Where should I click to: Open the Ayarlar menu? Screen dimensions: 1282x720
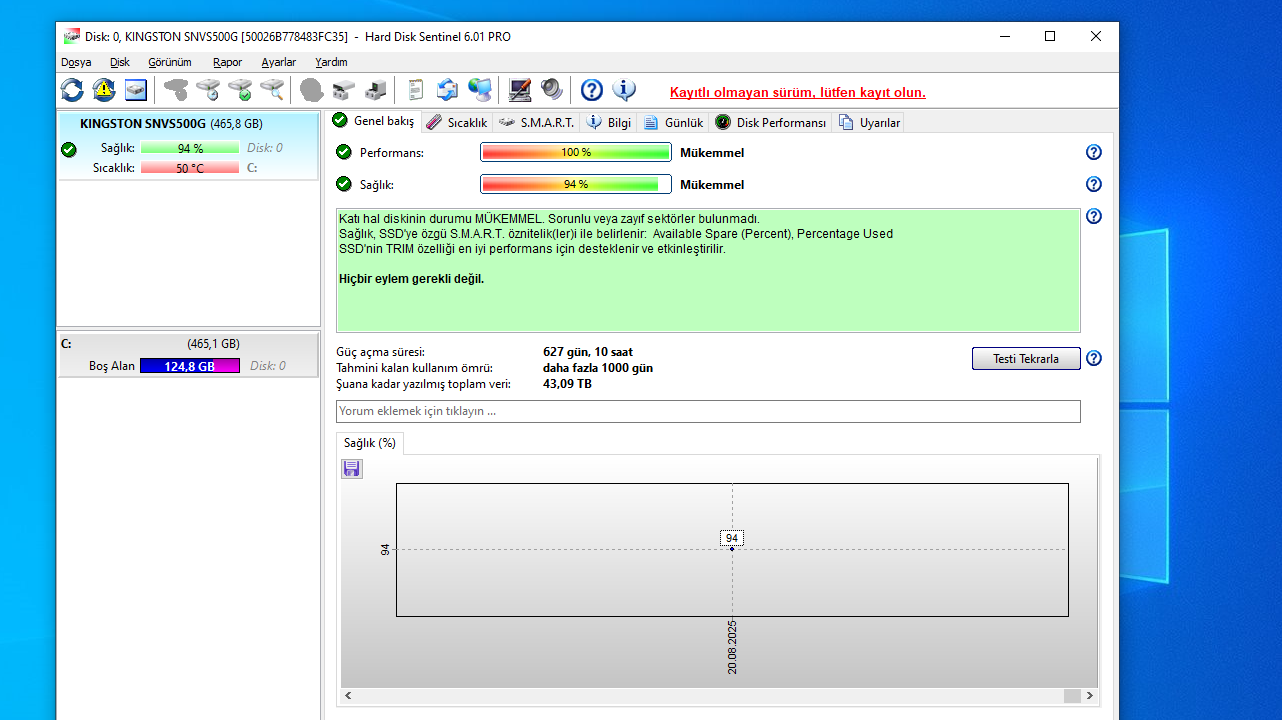coord(279,62)
